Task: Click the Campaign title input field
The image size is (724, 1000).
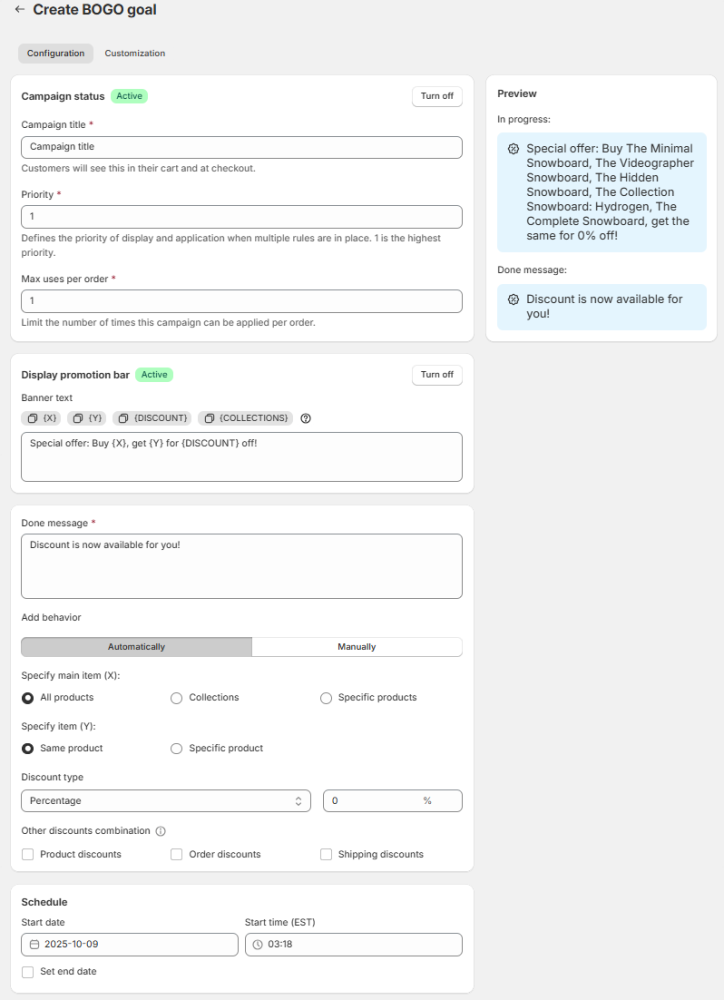Action: 241,147
